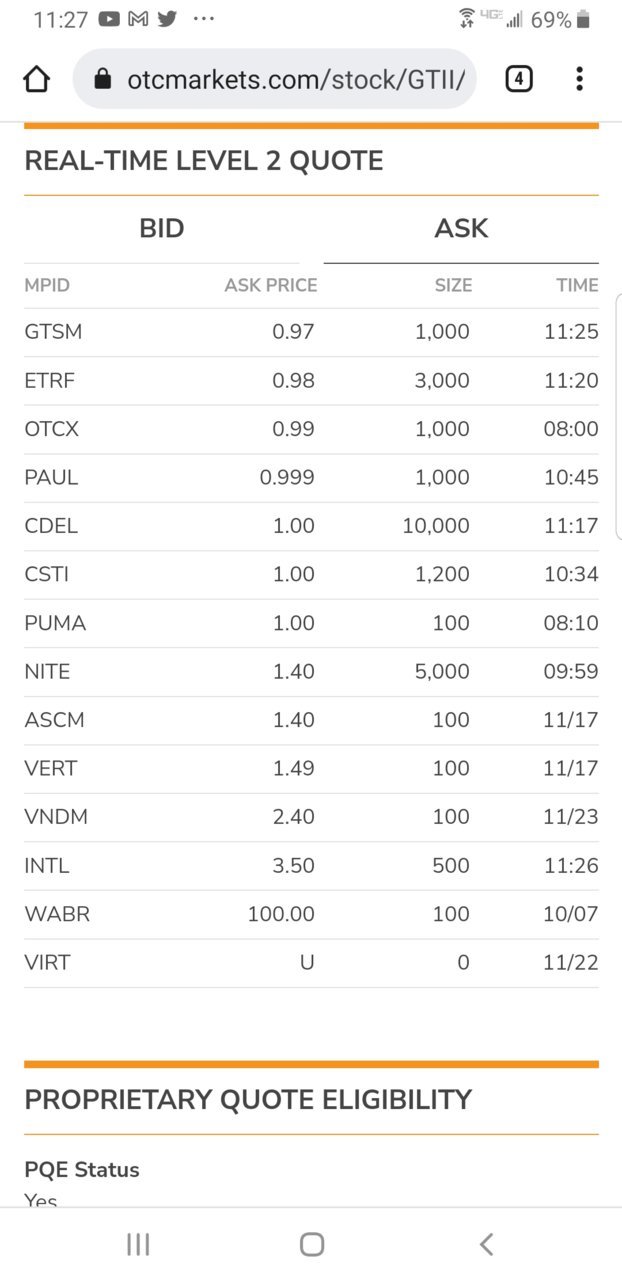Open the browser three-dot menu
The width and height of the screenshot is (622, 1279).
click(x=579, y=79)
